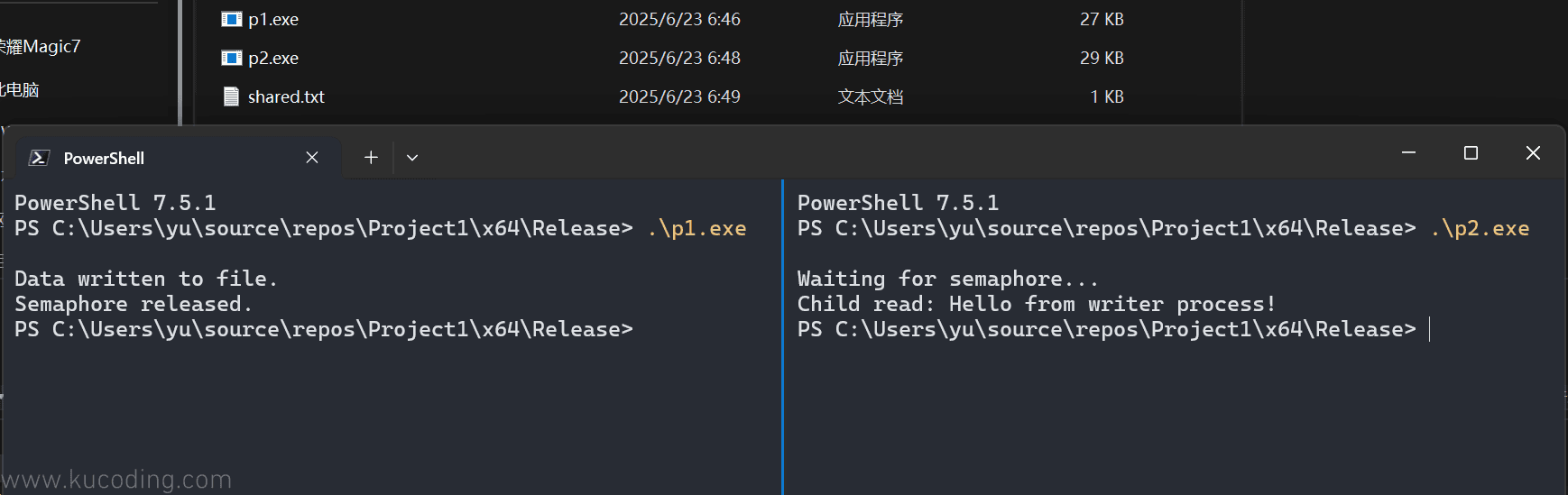Click the p2.exe application icon

231,58
